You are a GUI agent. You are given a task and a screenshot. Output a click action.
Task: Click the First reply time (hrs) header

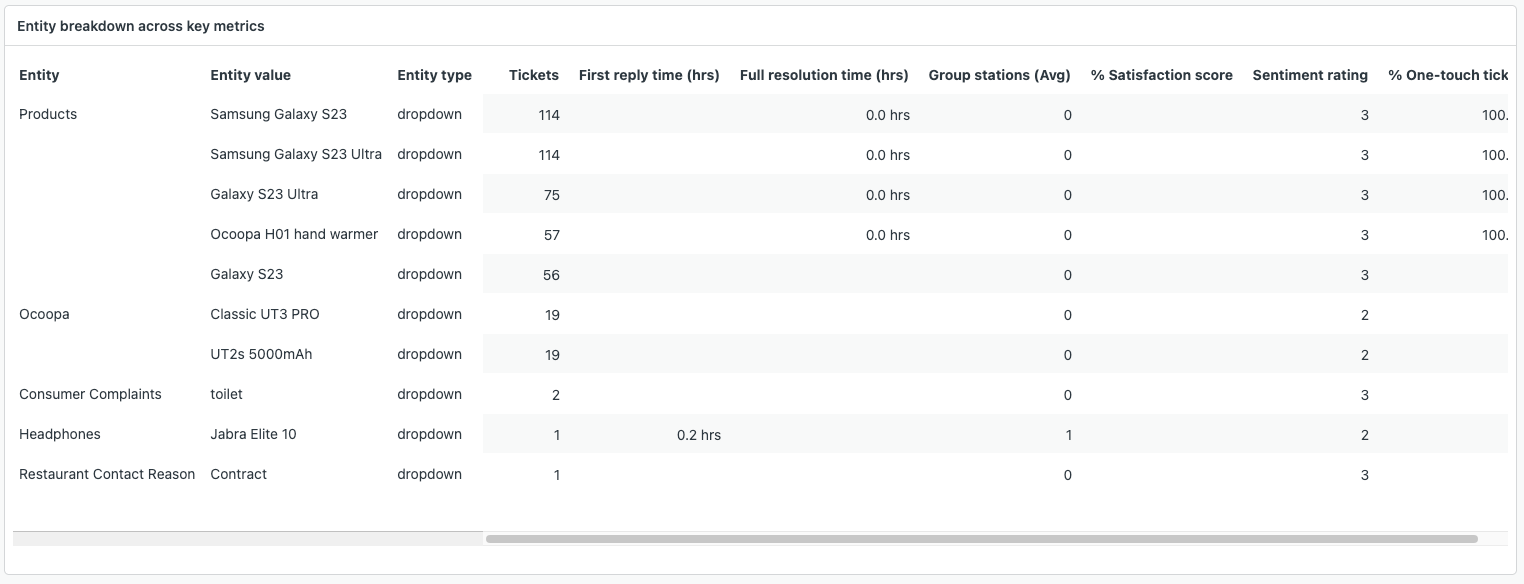point(649,75)
